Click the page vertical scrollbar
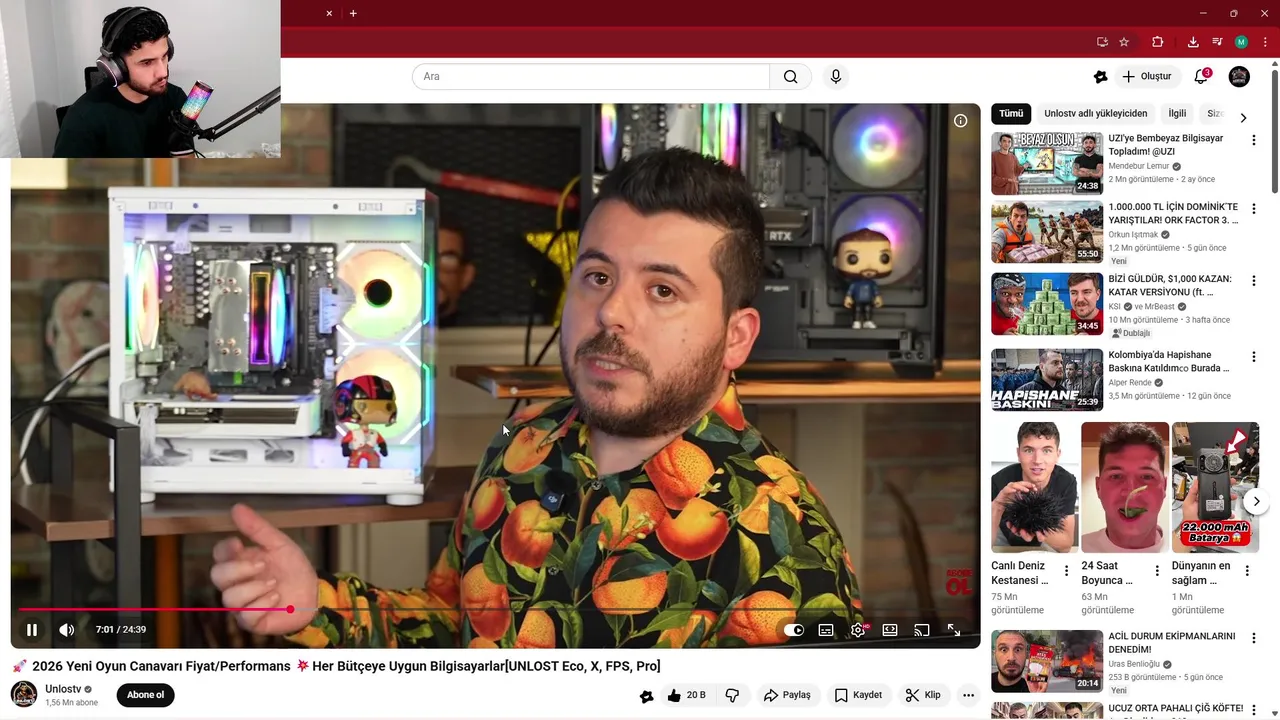 (1274, 130)
